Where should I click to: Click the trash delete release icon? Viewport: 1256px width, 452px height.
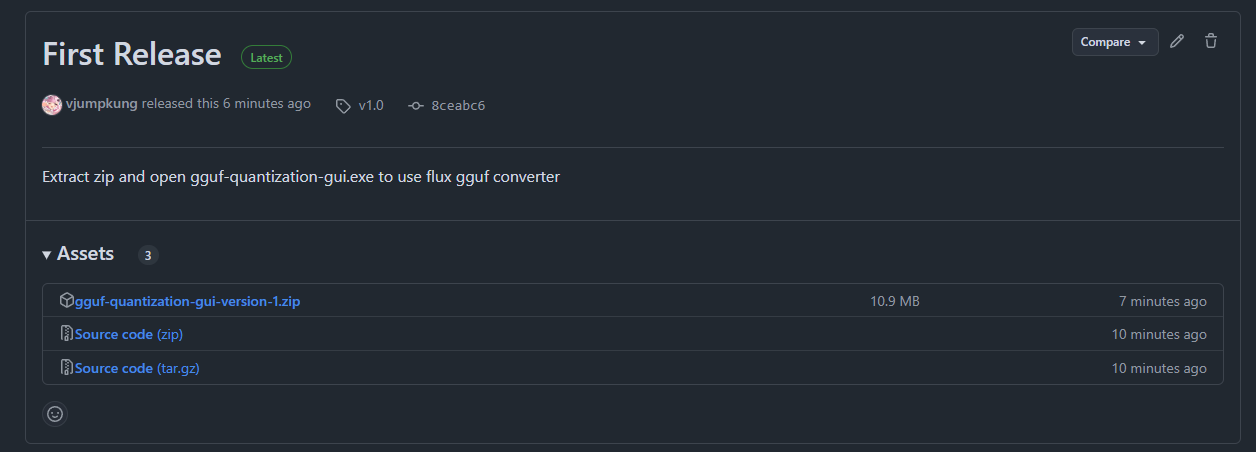(x=1211, y=42)
